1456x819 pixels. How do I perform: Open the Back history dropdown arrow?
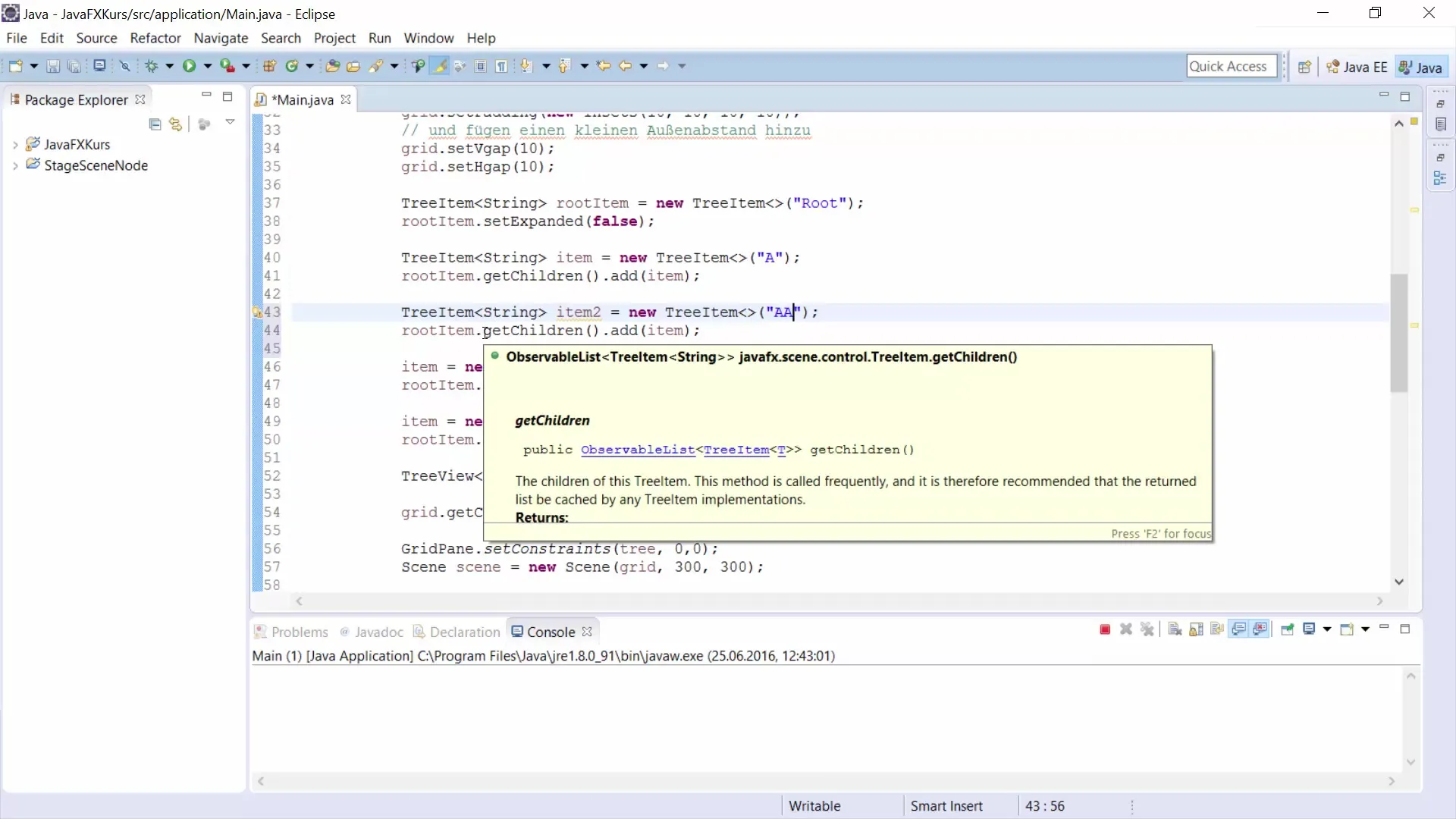point(643,67)
